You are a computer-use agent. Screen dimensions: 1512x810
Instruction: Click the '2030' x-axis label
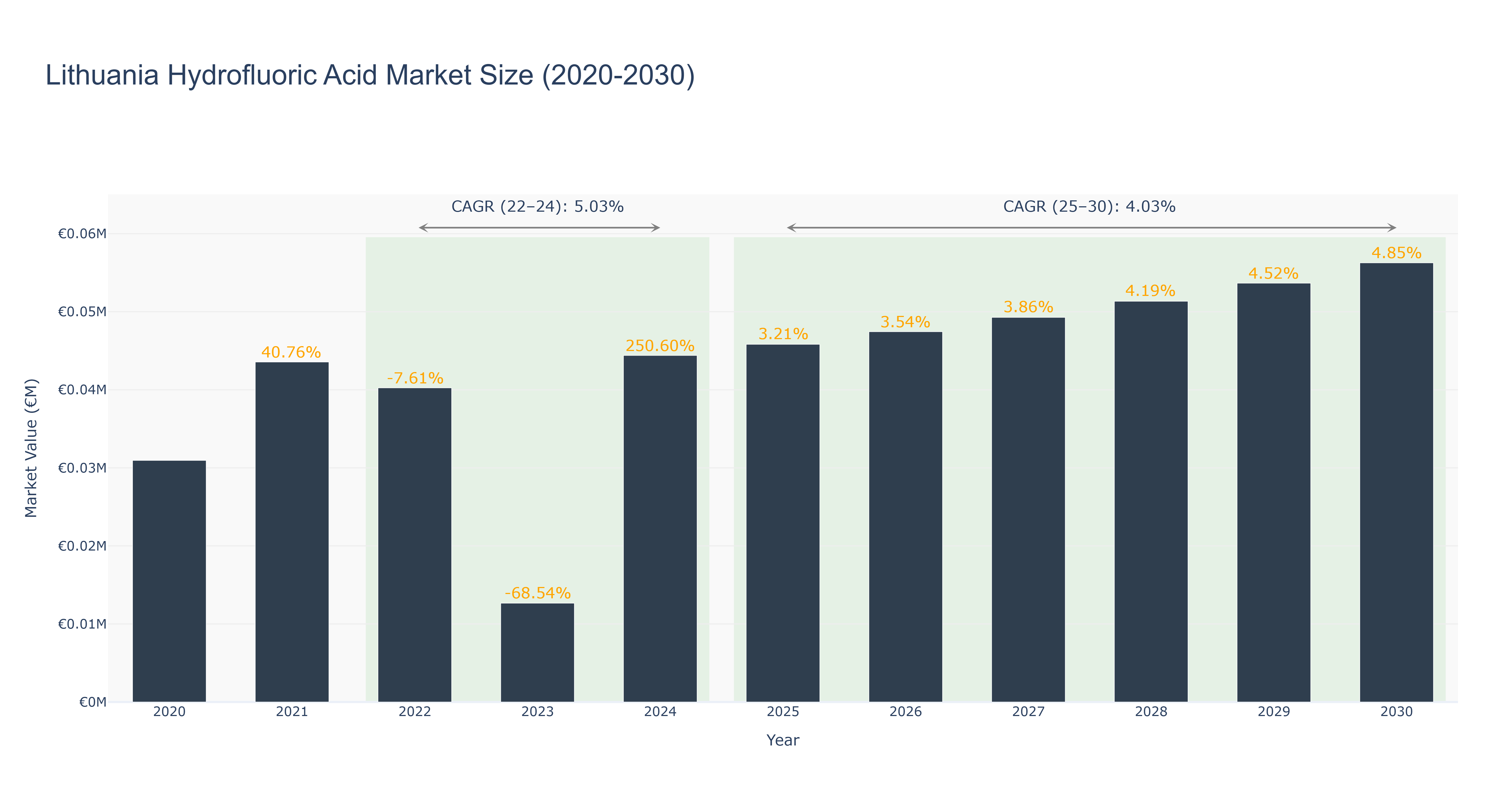click(1396, 711)
